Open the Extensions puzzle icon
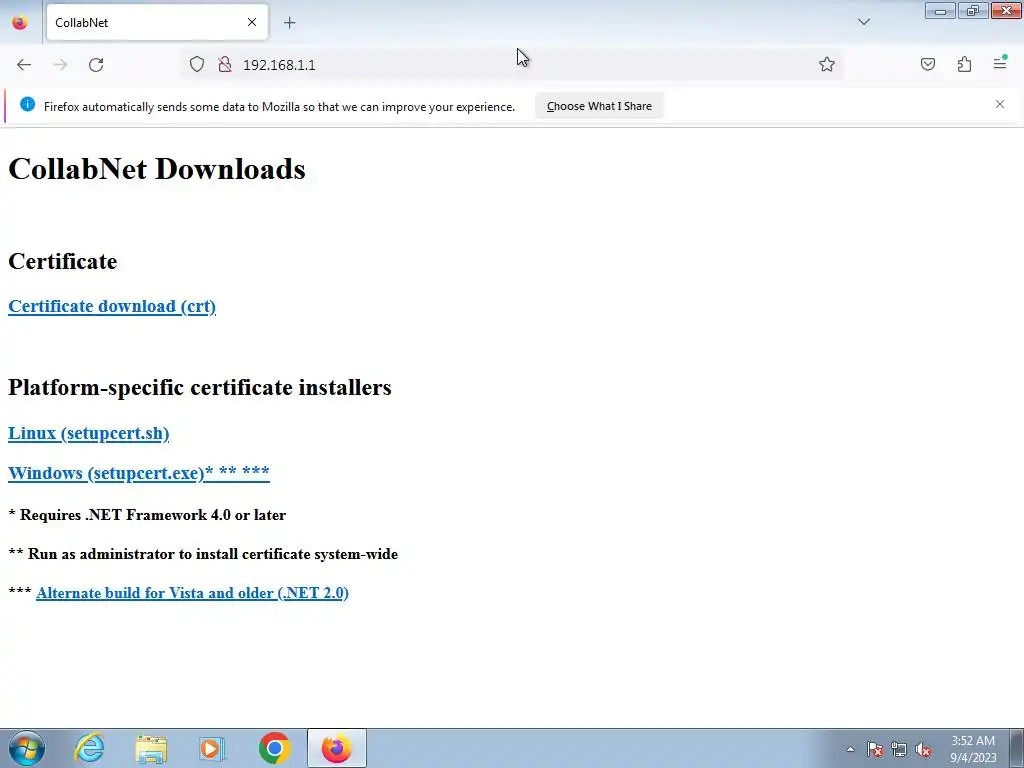The width and height of the screenshot is (1024, 768). 964,64
